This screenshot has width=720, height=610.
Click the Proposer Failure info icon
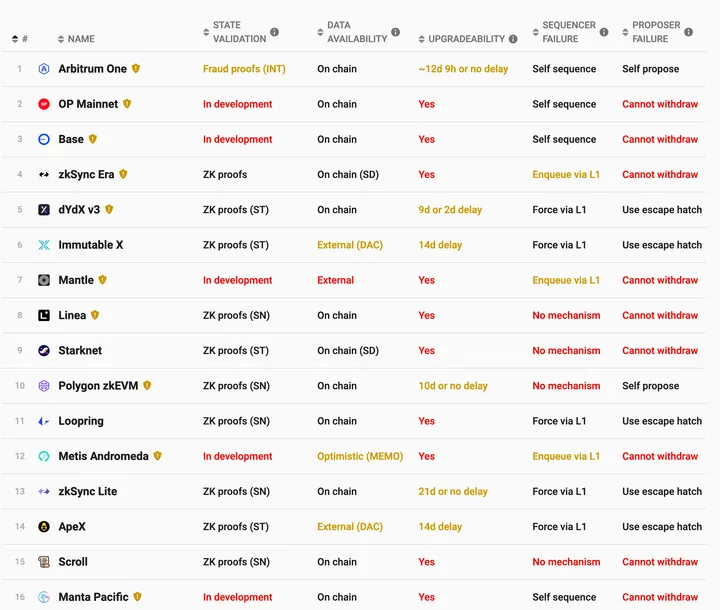(688, 32)
